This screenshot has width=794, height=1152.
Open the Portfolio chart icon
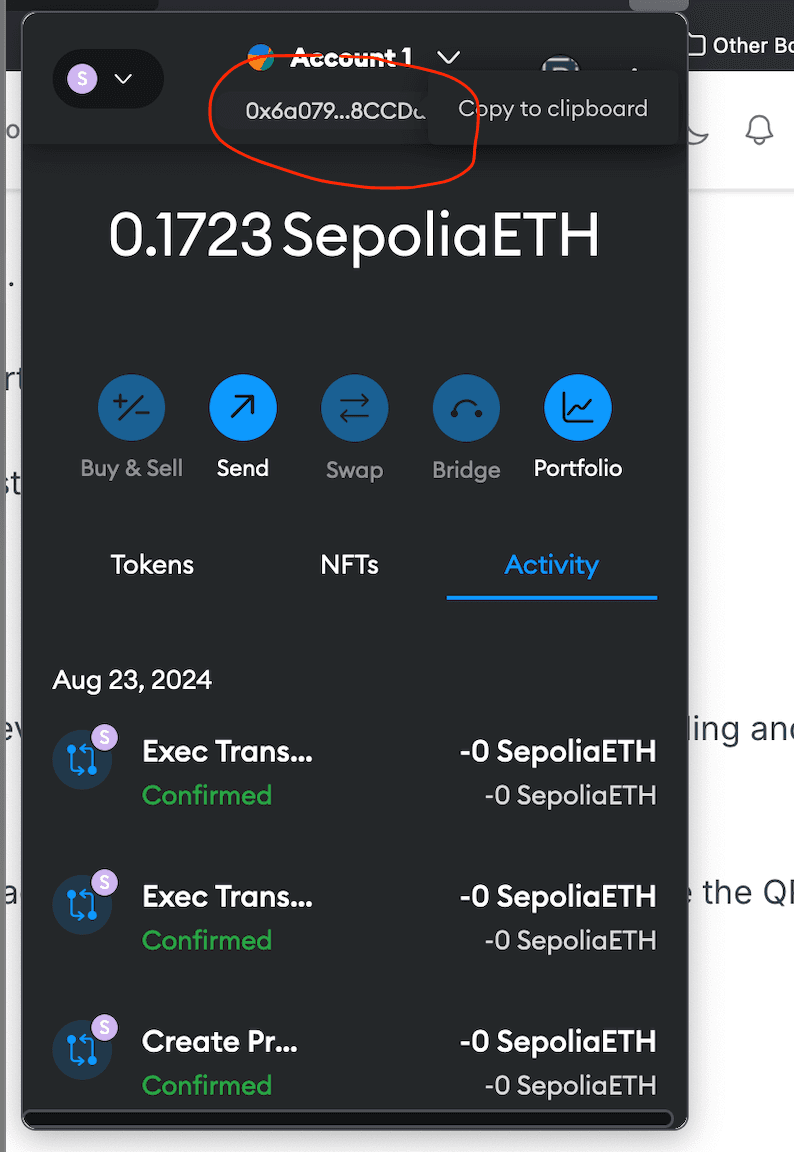578,408
